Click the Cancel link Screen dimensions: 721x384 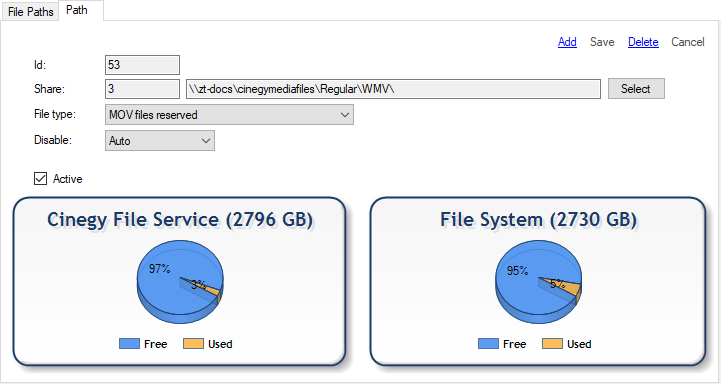pyautogui.click(x=687, y=42)
